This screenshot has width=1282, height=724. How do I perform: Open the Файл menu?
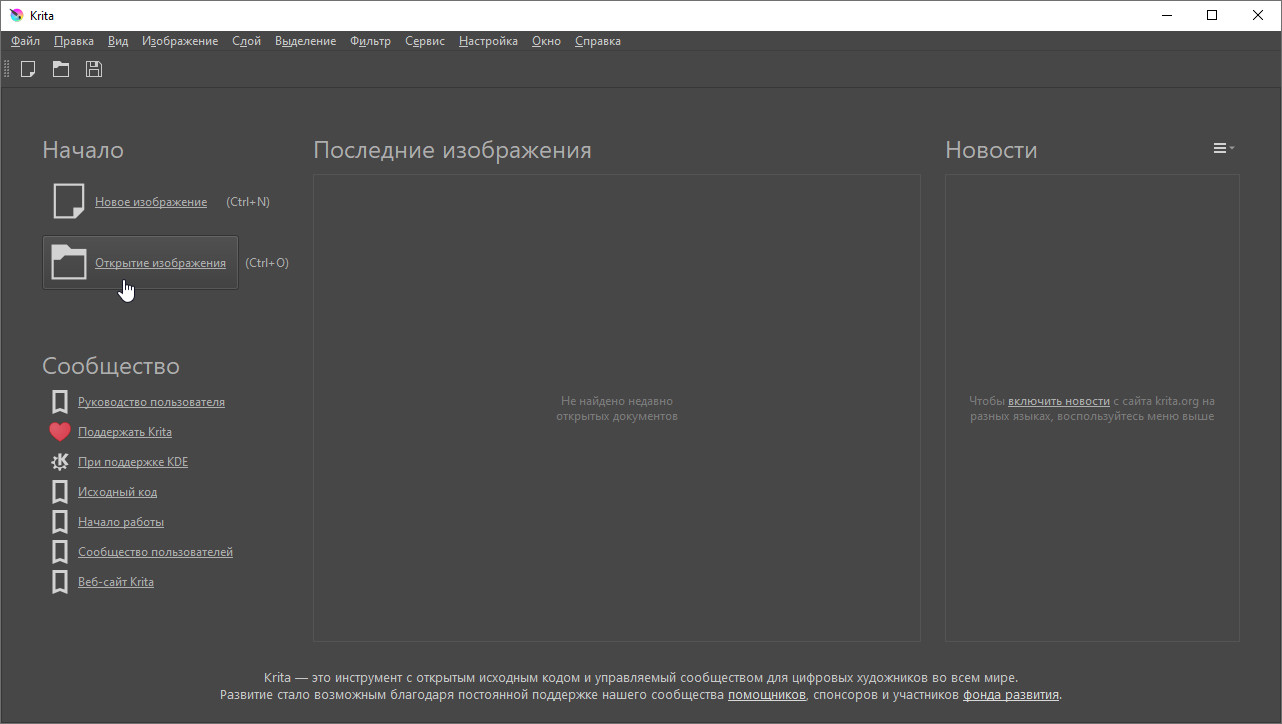26,41
